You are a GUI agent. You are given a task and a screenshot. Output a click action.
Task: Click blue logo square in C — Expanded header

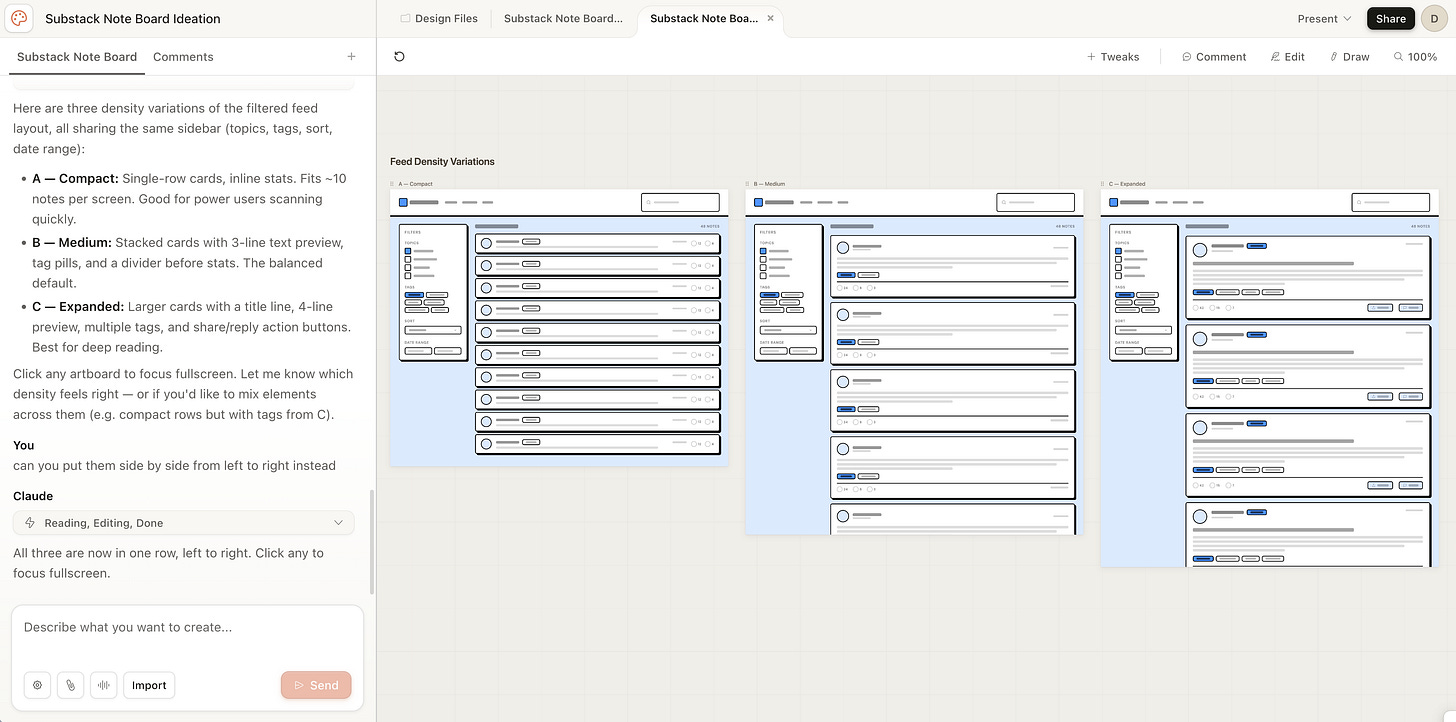(1114, 202)
